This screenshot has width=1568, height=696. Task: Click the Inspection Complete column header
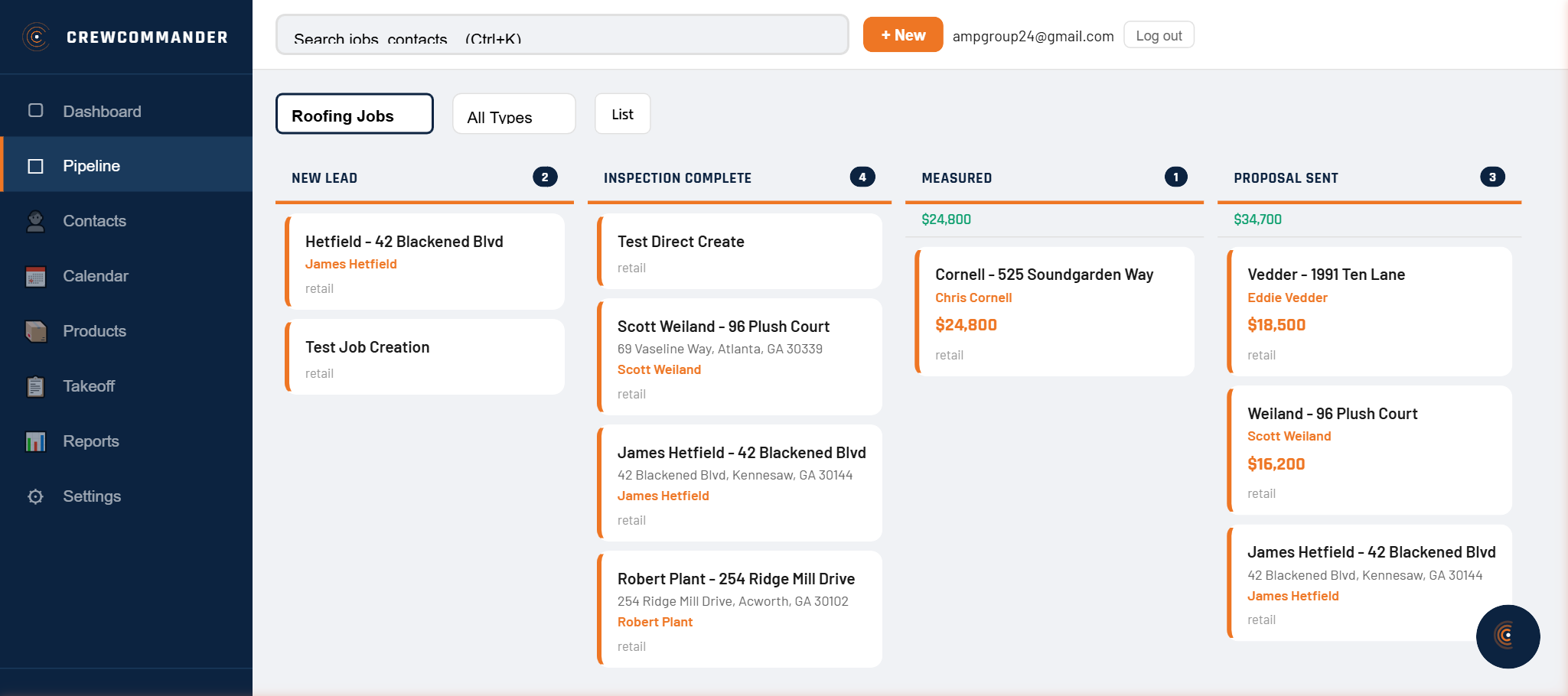tap(677, 178)
